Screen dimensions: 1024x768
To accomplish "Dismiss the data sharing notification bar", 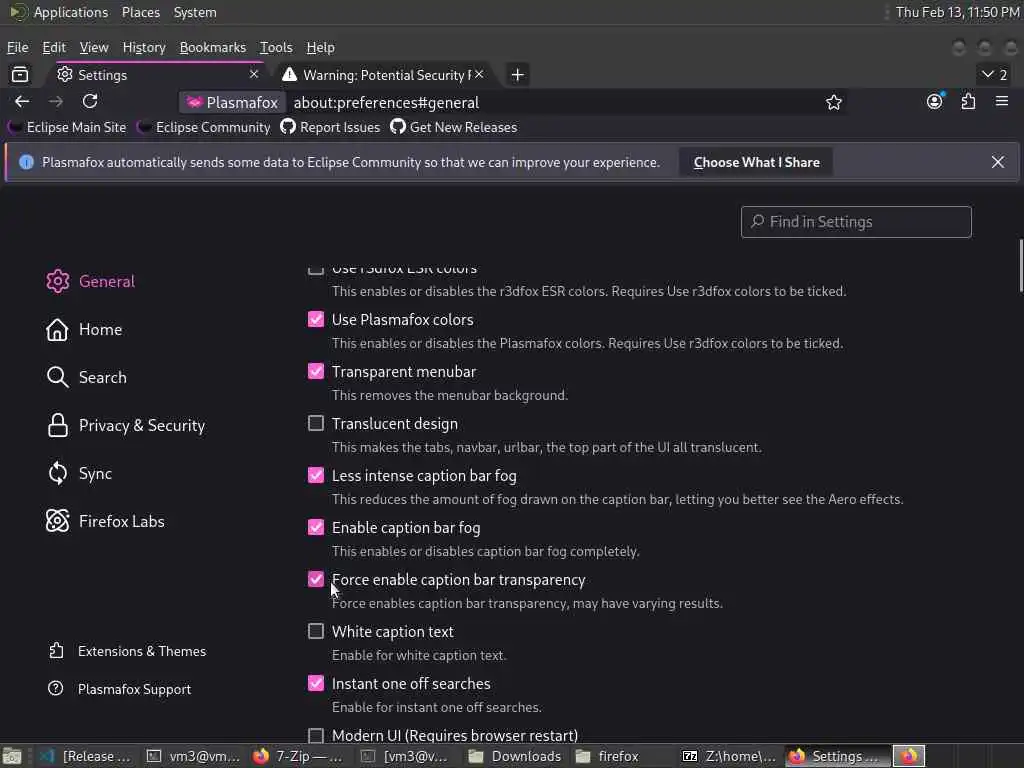I will click(998, 162).
